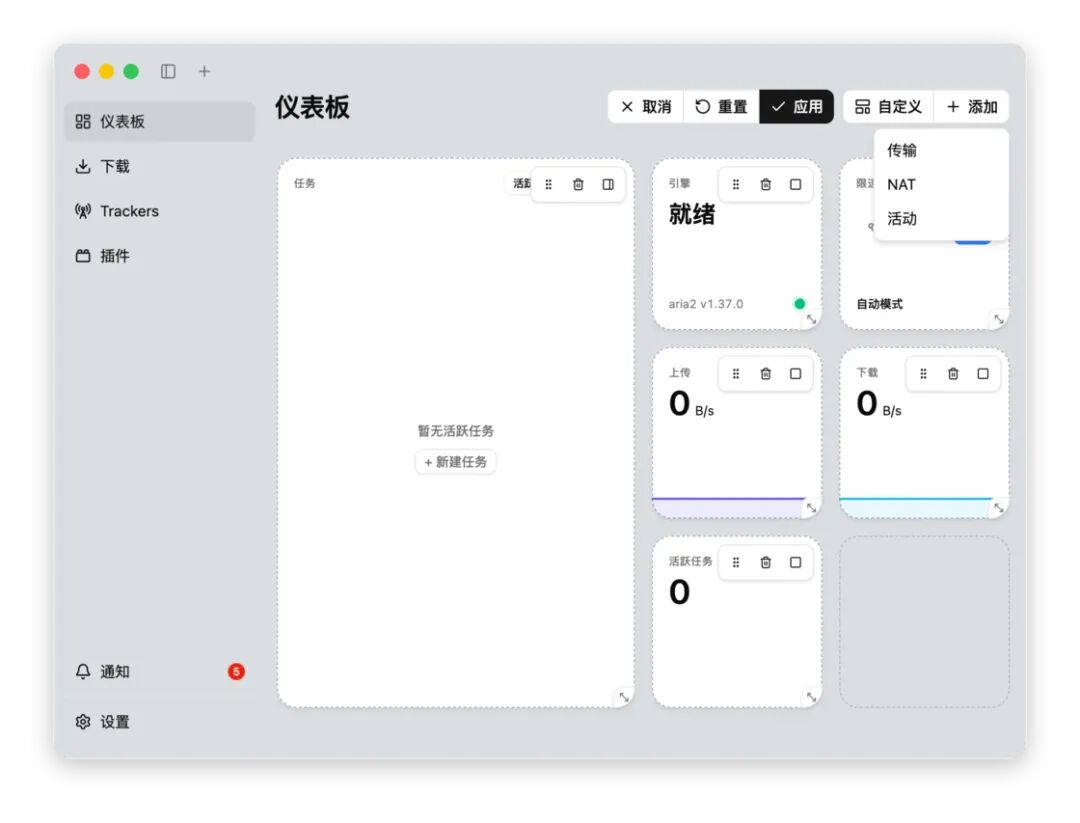This screenshot has height=823, width=1080.
Task: Remove the 下载 speed card with trash icon
Action: click(953, 374)
